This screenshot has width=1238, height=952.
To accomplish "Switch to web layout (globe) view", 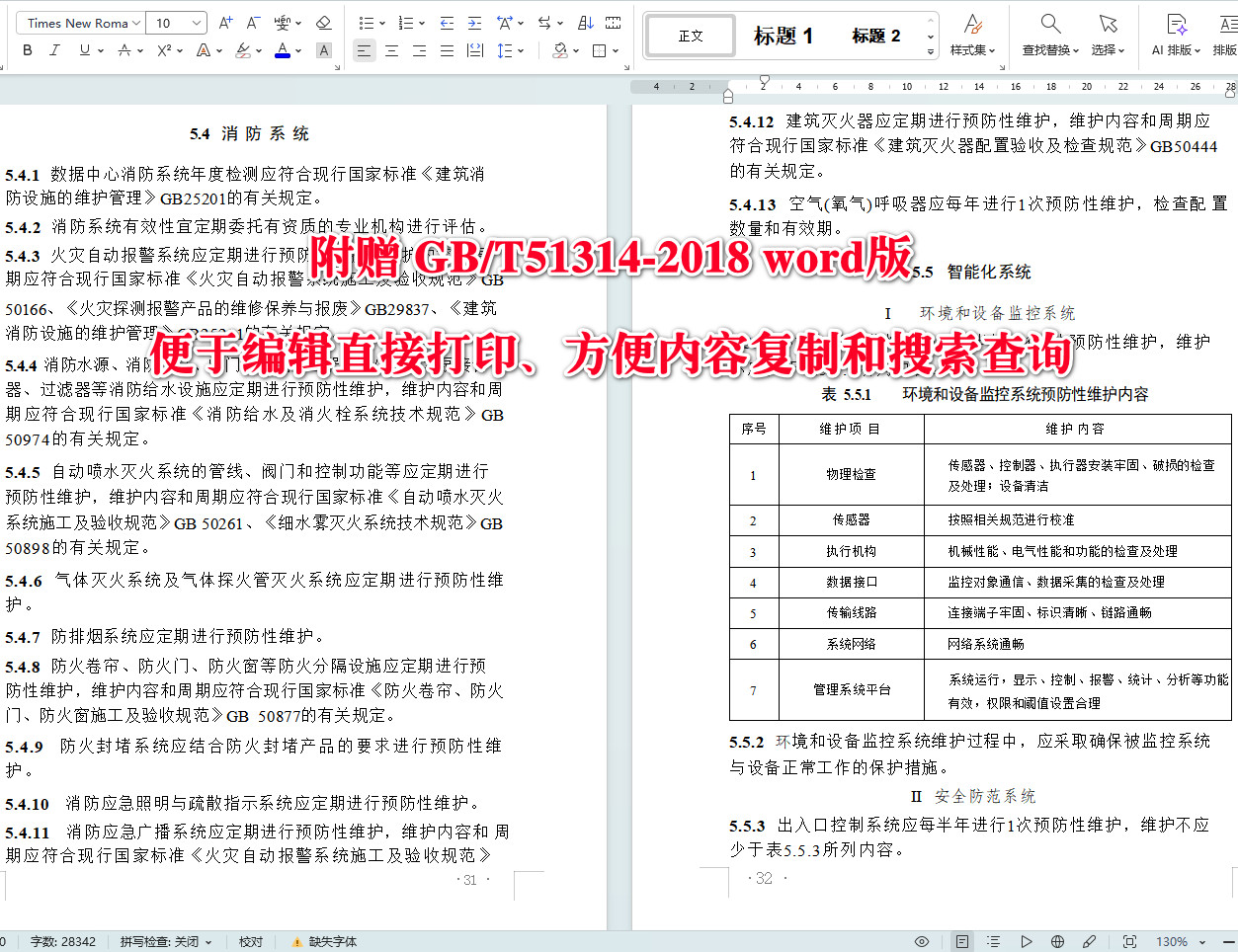I will (x=1057, y=941).
